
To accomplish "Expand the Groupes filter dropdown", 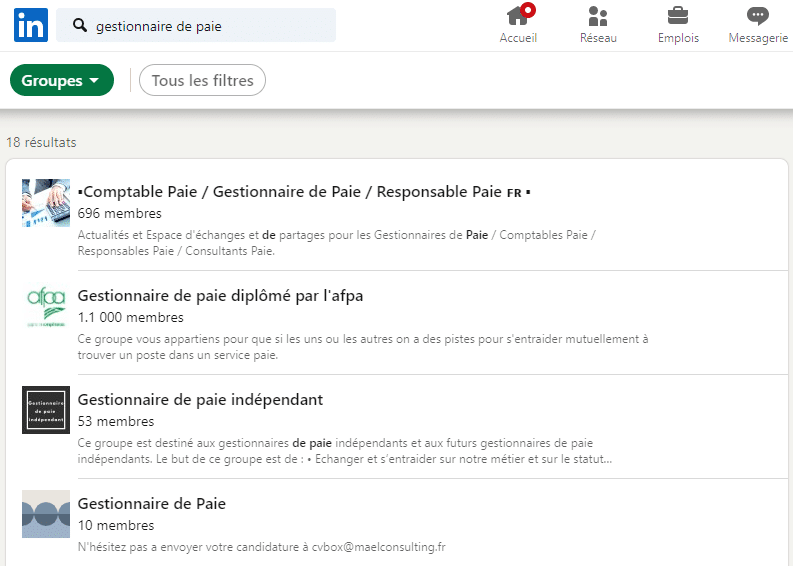I will pyautogui.click(x=61, y=81).
